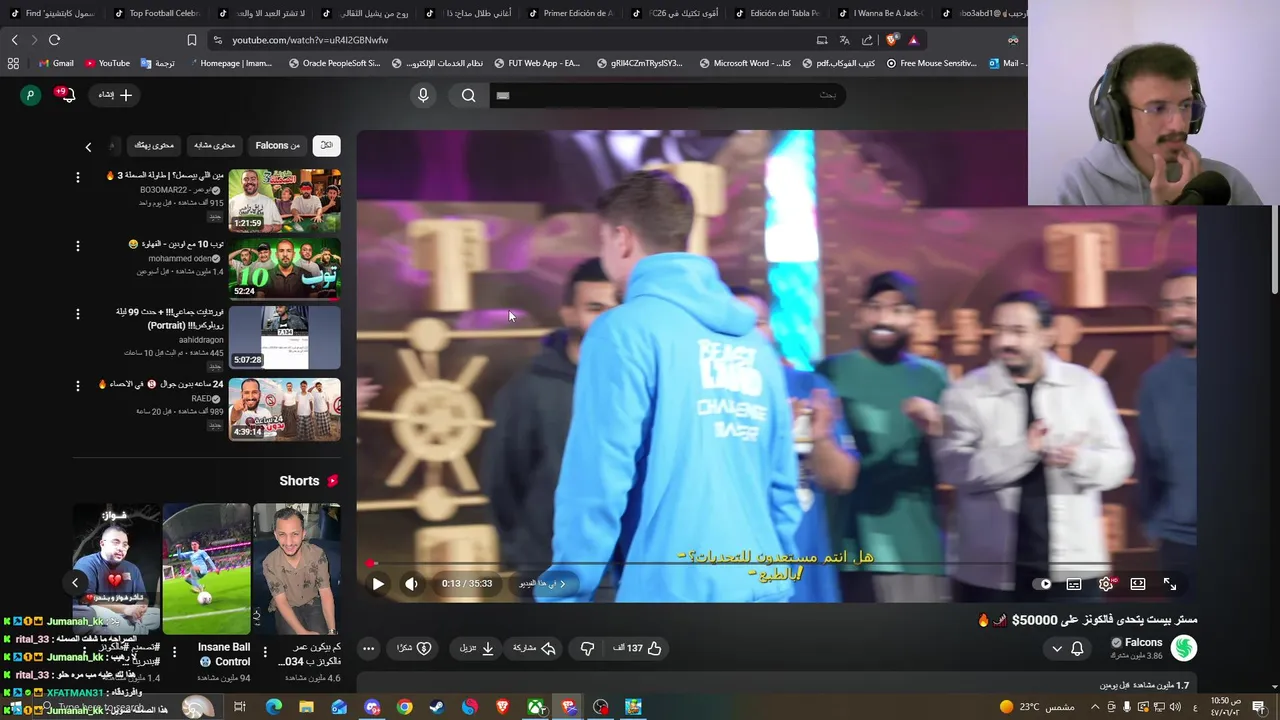
Task: Share the video using مشاركة
Action: [x=534, y=648]
